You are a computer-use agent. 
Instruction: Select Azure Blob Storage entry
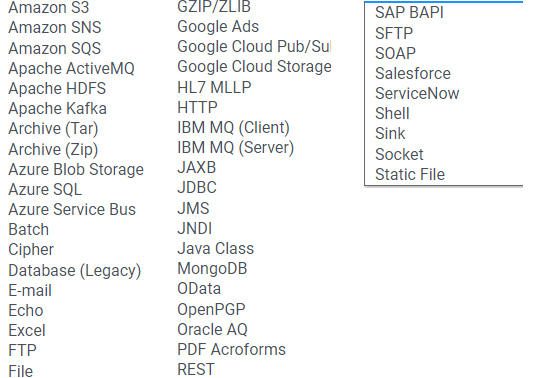coord(76,170)
